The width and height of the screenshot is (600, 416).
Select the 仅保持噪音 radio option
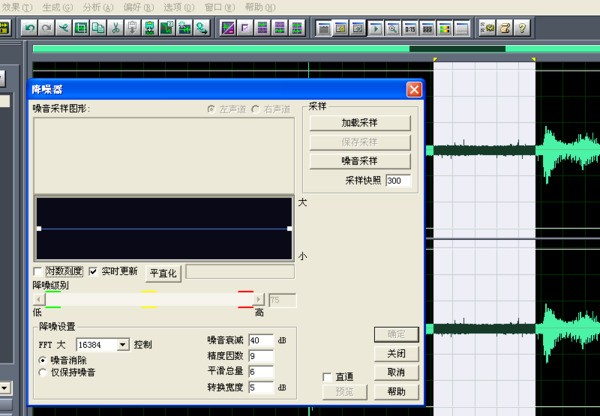[x=42, y=372]
